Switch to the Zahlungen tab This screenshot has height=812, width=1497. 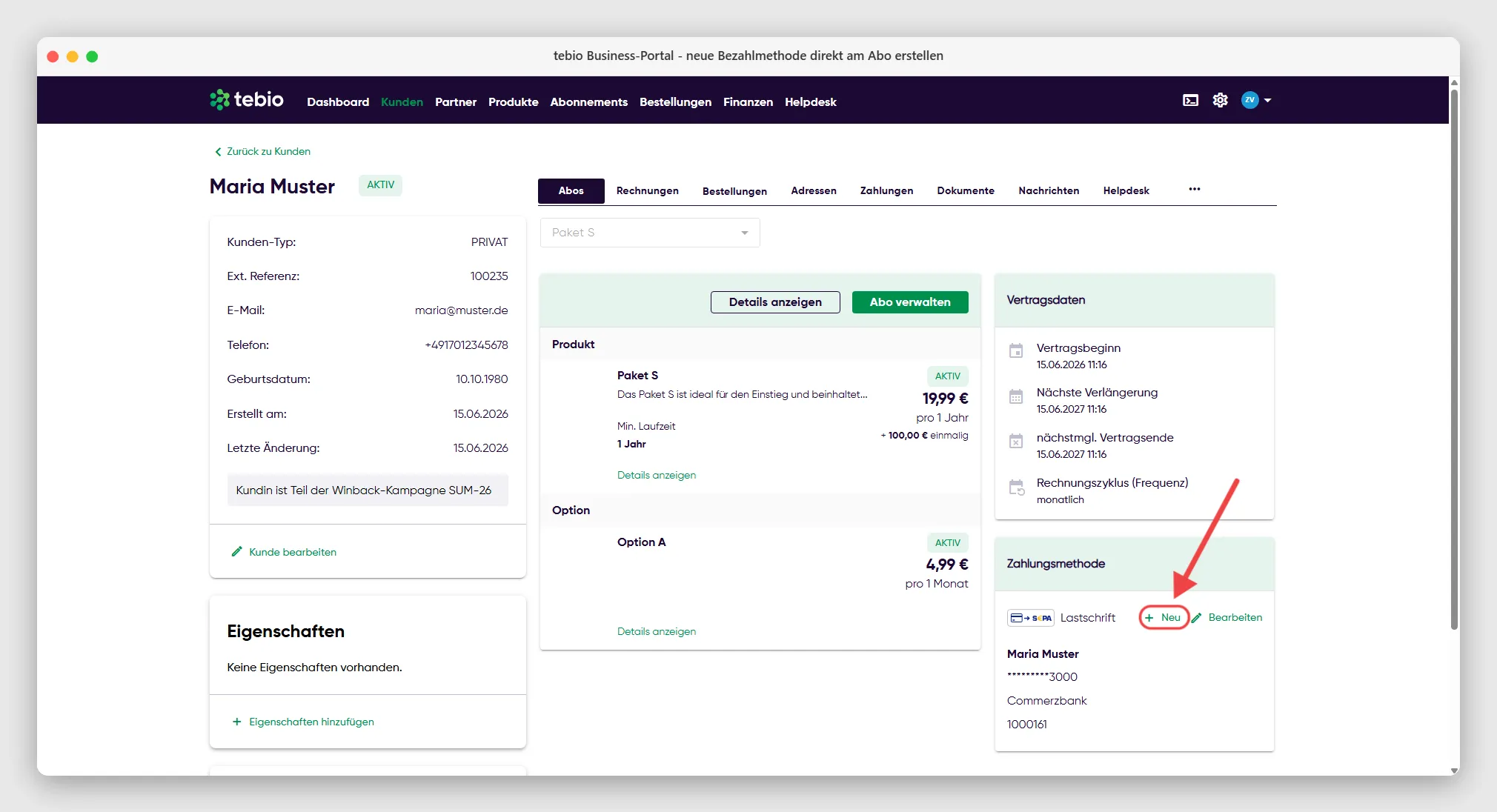[x=886, y=190]
